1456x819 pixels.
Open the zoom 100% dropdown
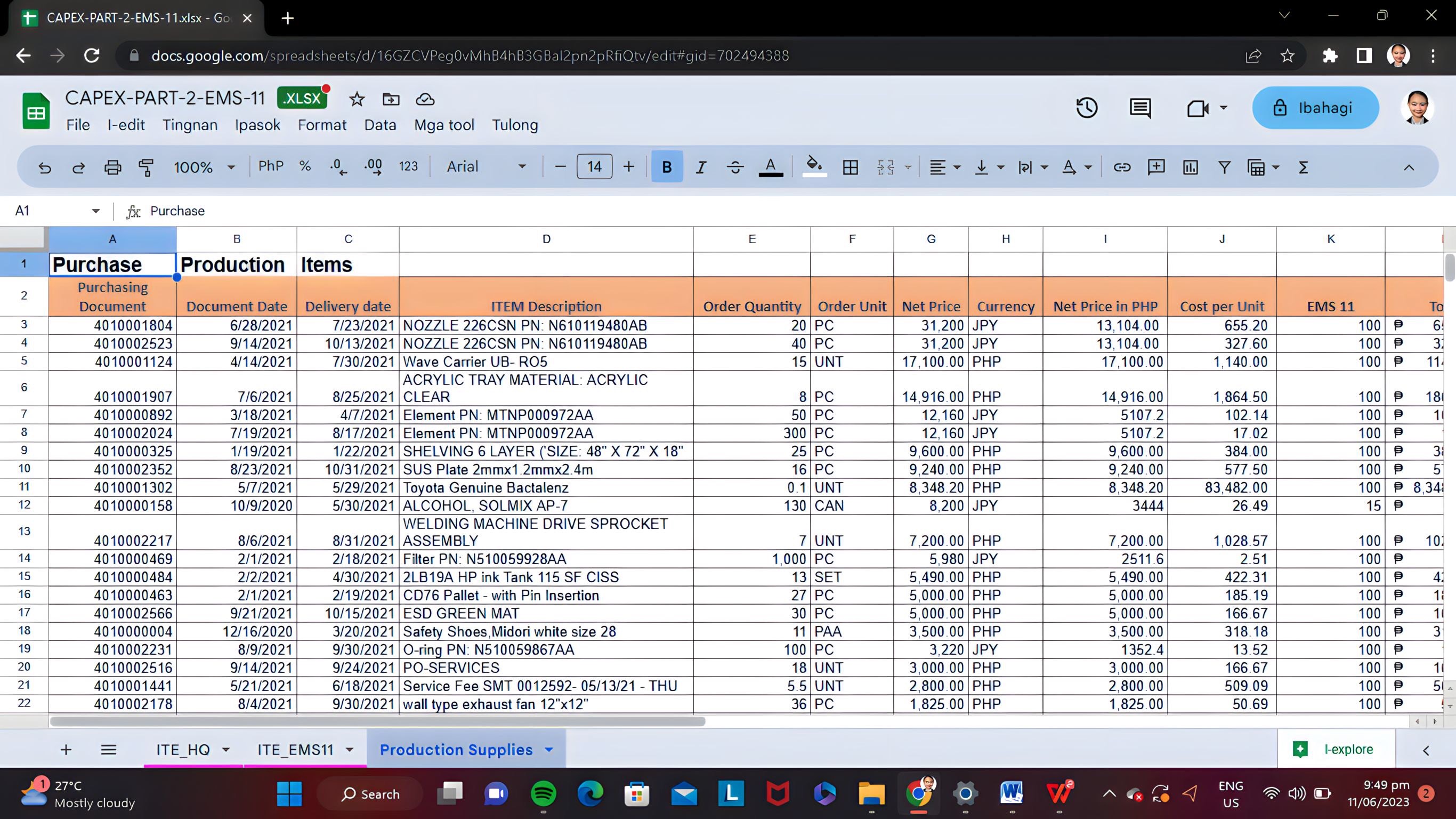[x=204, y=167]
